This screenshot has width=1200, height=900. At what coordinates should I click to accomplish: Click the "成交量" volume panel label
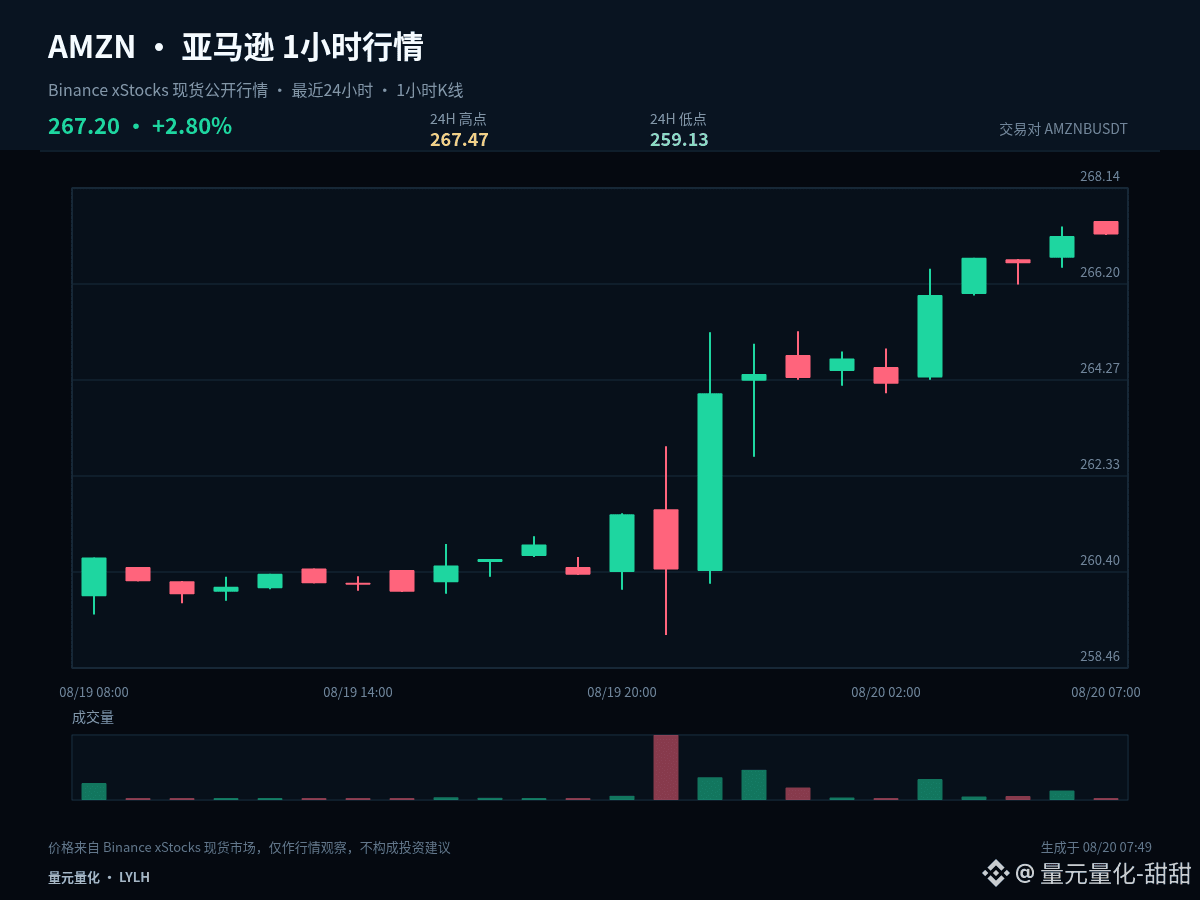tap(93, 717)
